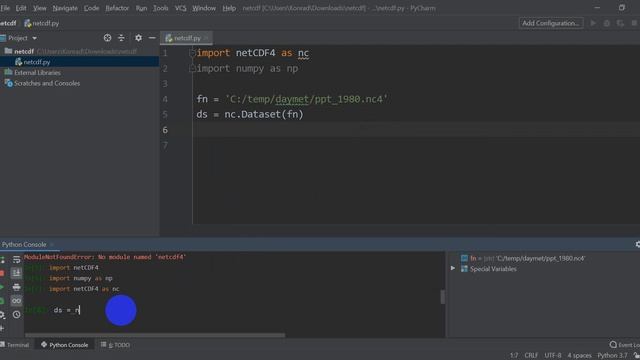
Task: Click the Rerun console icon at top of toolbar
Action: (2, 260)
